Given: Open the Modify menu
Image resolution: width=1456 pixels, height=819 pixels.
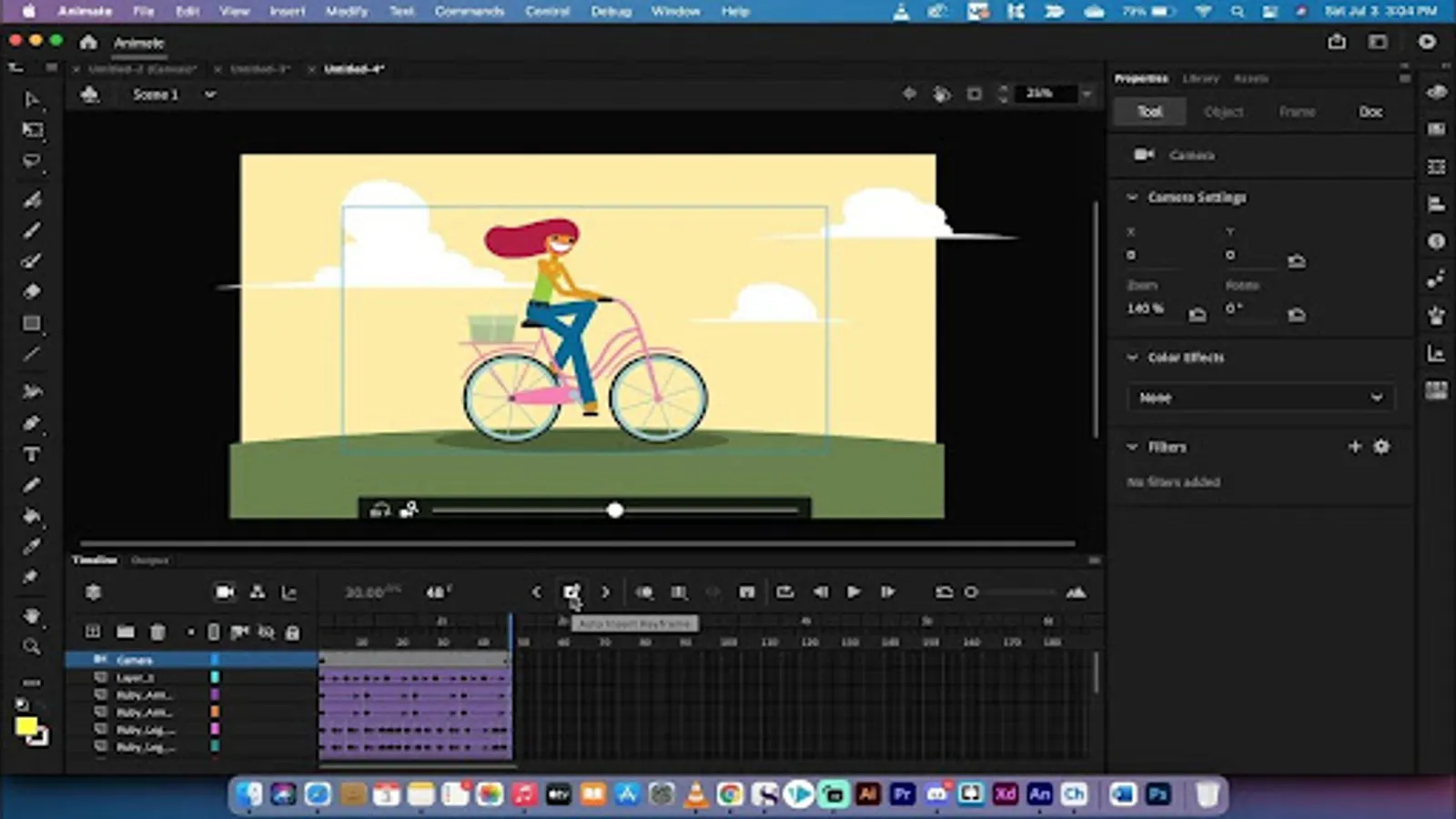Looking at the screenshot, I should coord(346,11).
